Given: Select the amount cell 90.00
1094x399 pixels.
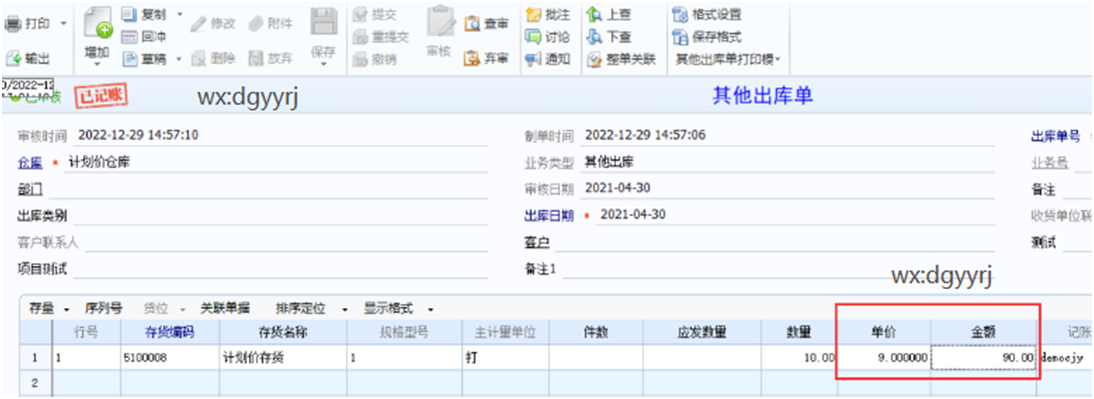Looking at the screenshot, I should tap(983, 358).
